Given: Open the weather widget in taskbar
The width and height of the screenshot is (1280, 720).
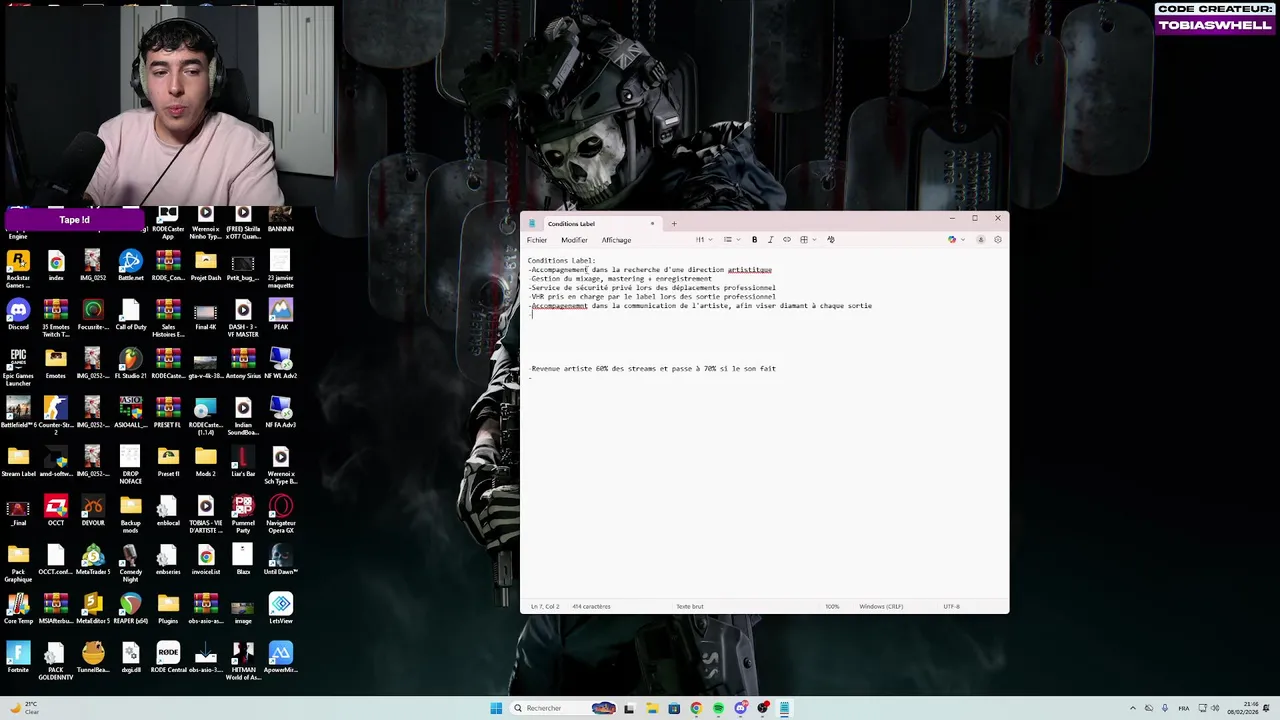Looking at the screenshot, I should (25, 708).
